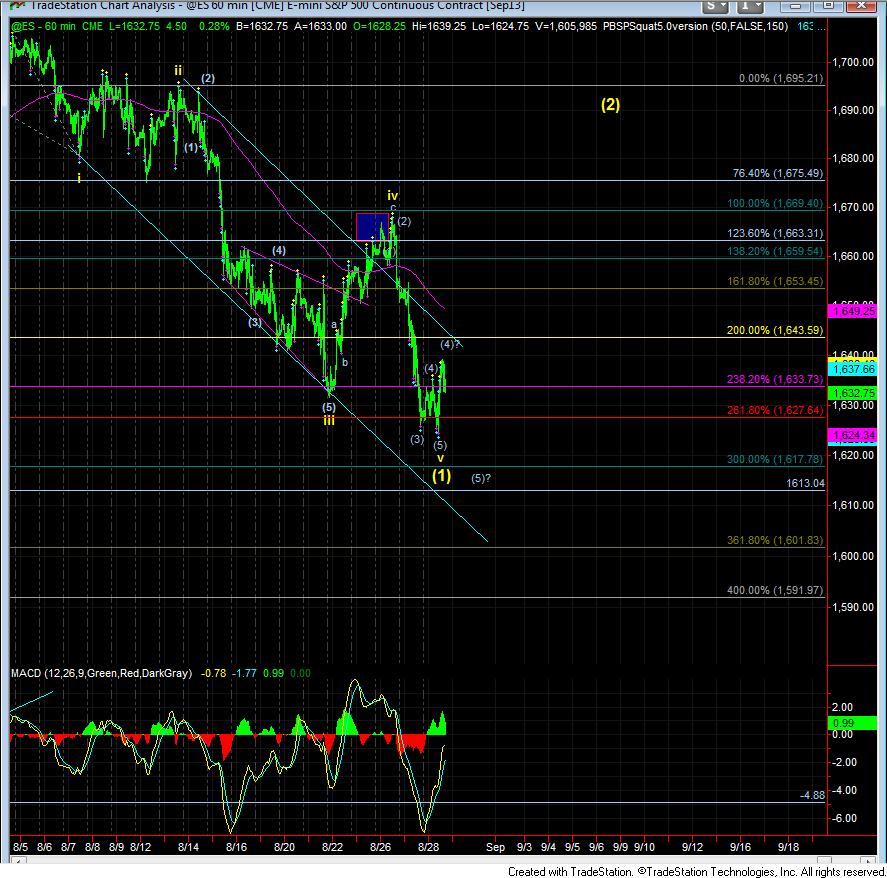Select the yellow 'iv' wave label
Screen dimensions: 887x878
click(393, 196)
